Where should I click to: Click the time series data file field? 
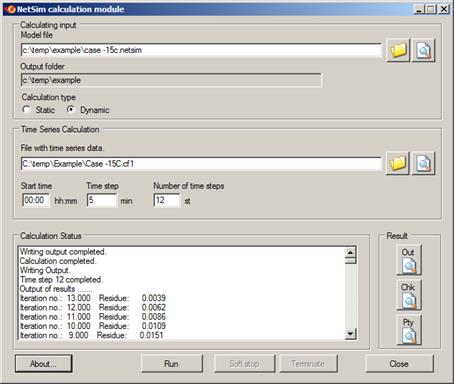pyautogui.click(x=201, y=164)
